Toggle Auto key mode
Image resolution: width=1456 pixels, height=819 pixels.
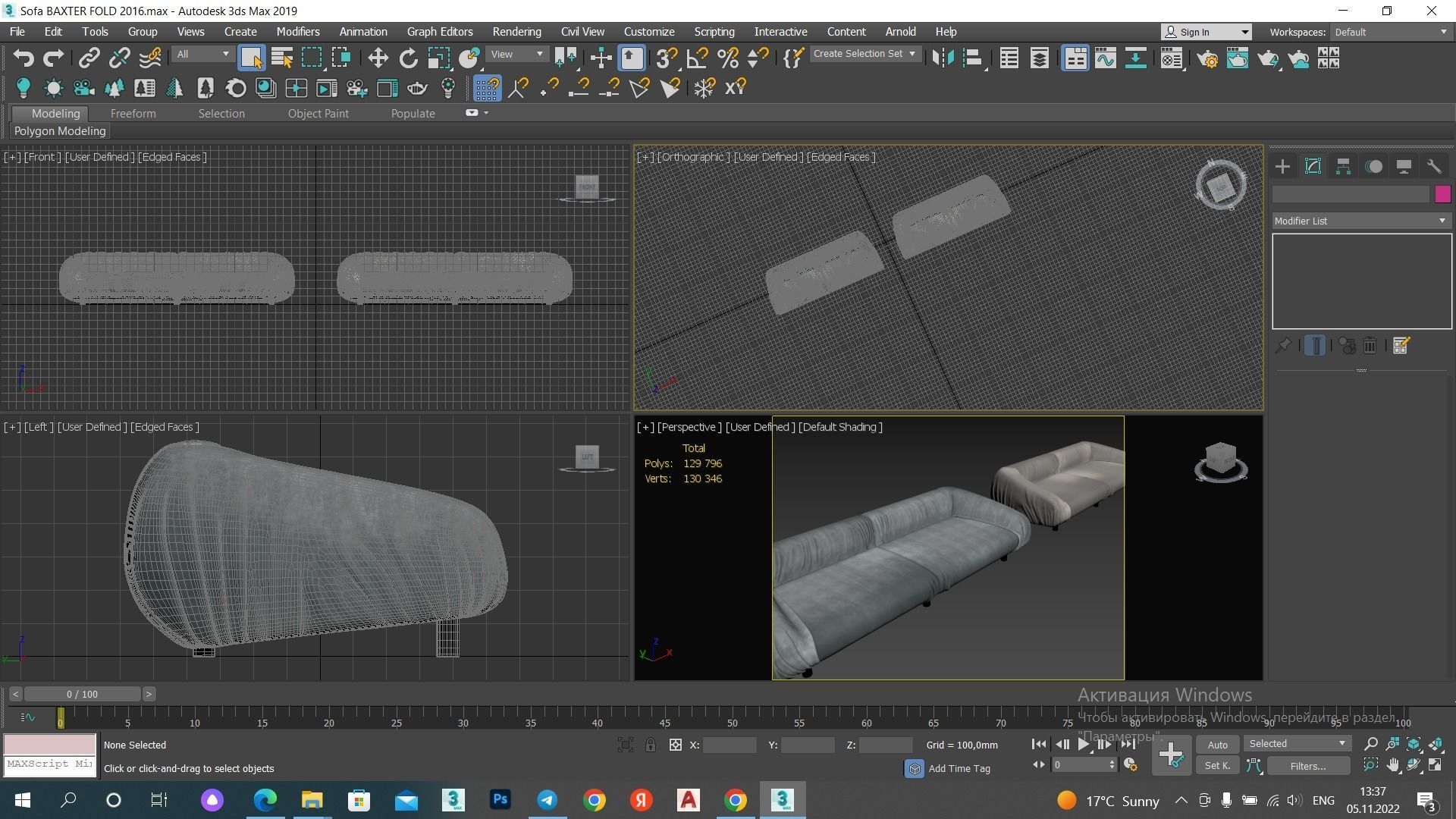[1217, 745]
